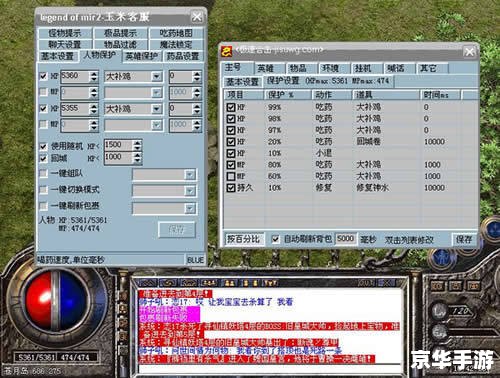Select the 修复神水 cell
This screenshot has width=500, height=378.
click(x=373, y=188)
